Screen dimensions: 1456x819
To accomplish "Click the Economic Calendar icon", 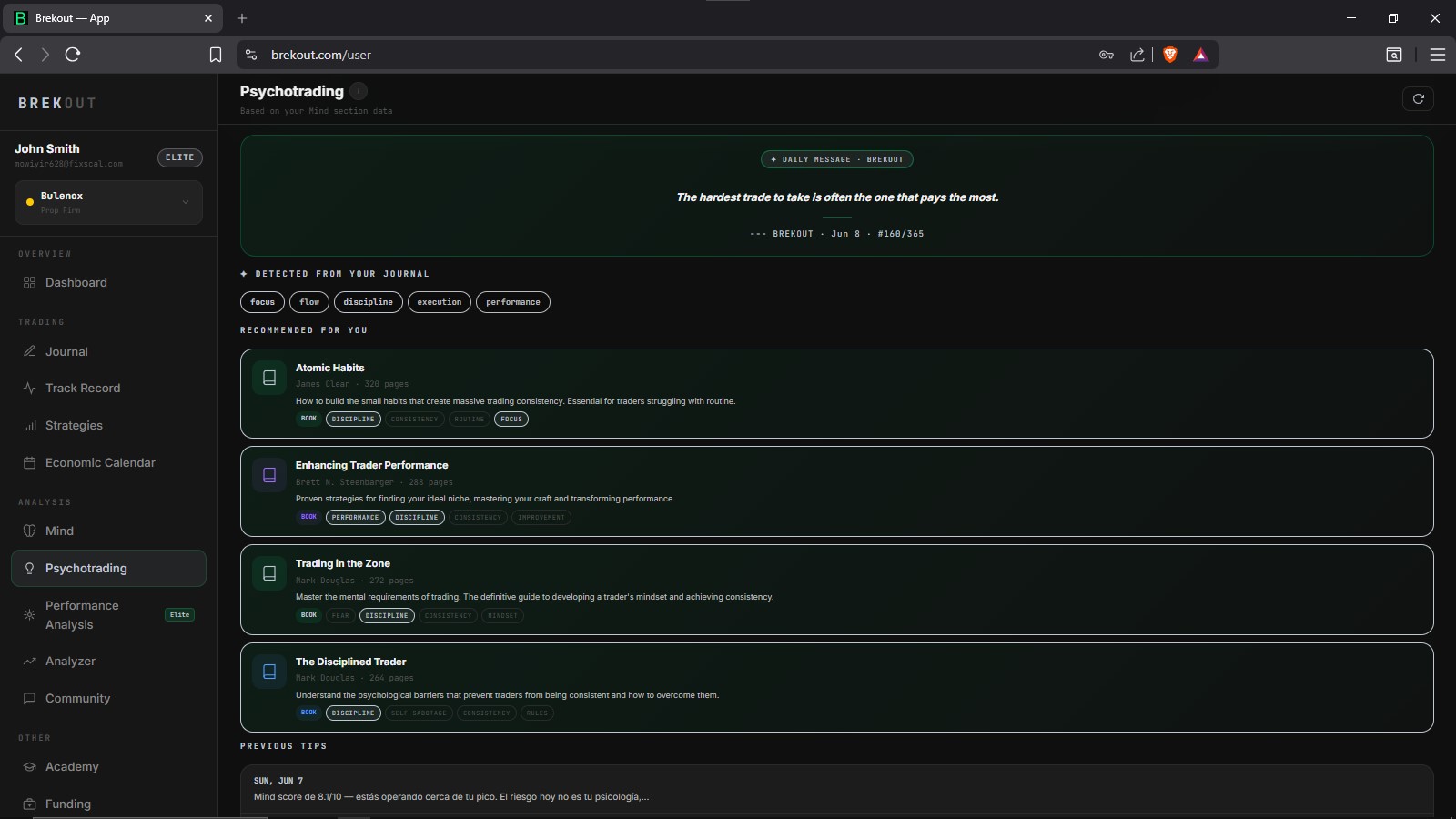I will tap(29, 463).
